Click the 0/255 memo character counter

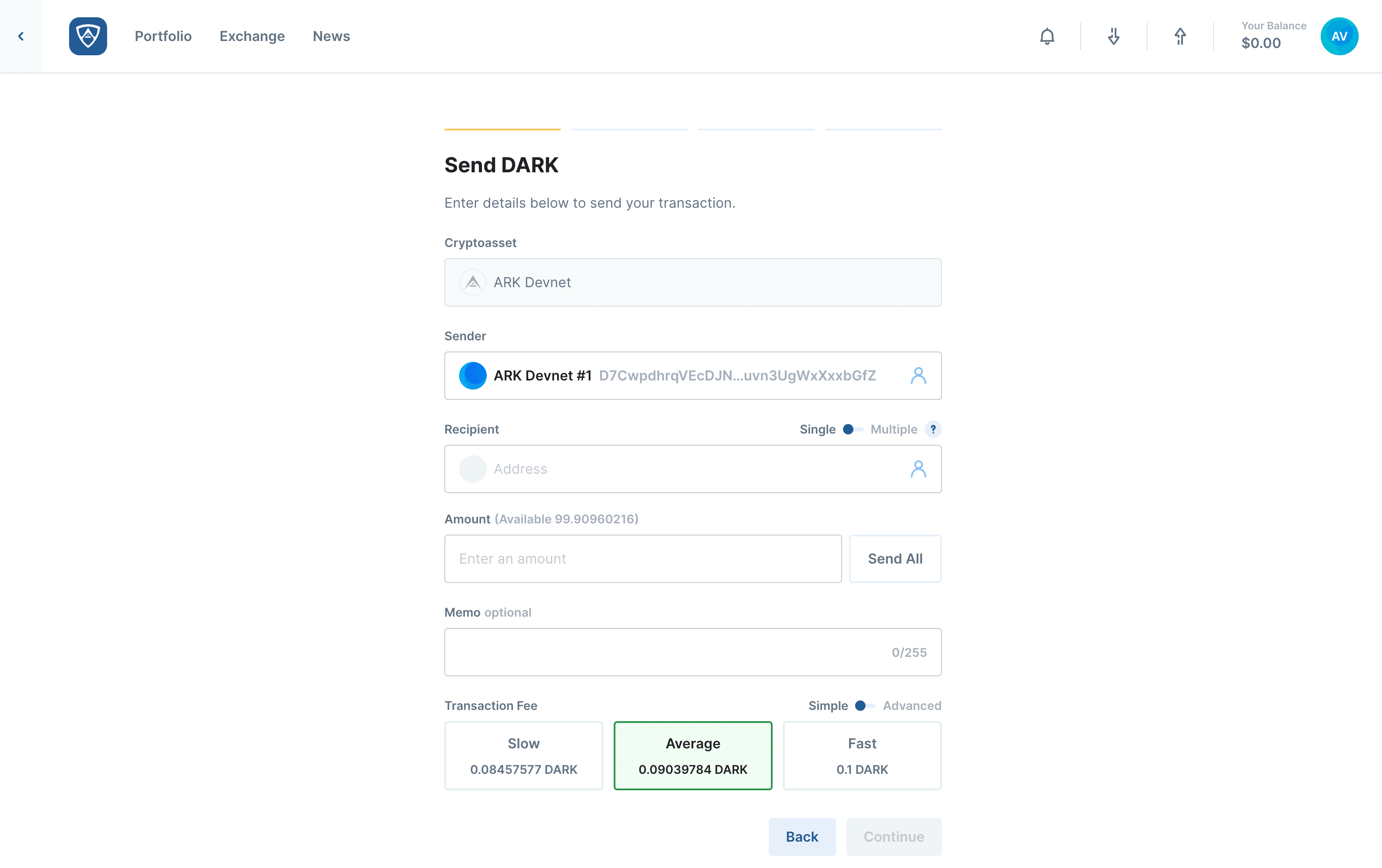coord(909,652)
